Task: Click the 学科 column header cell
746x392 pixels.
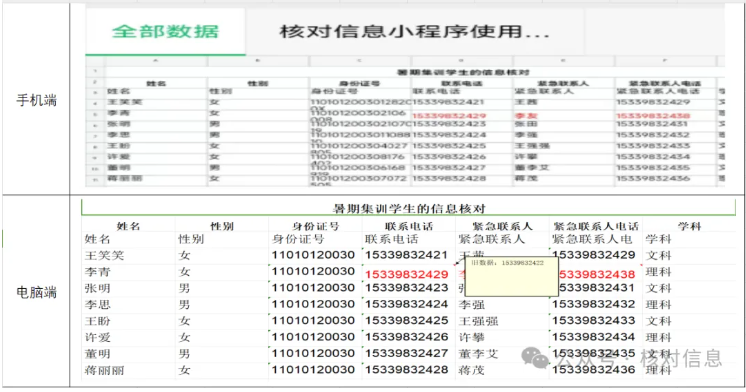Action: (x=689, y=226)
